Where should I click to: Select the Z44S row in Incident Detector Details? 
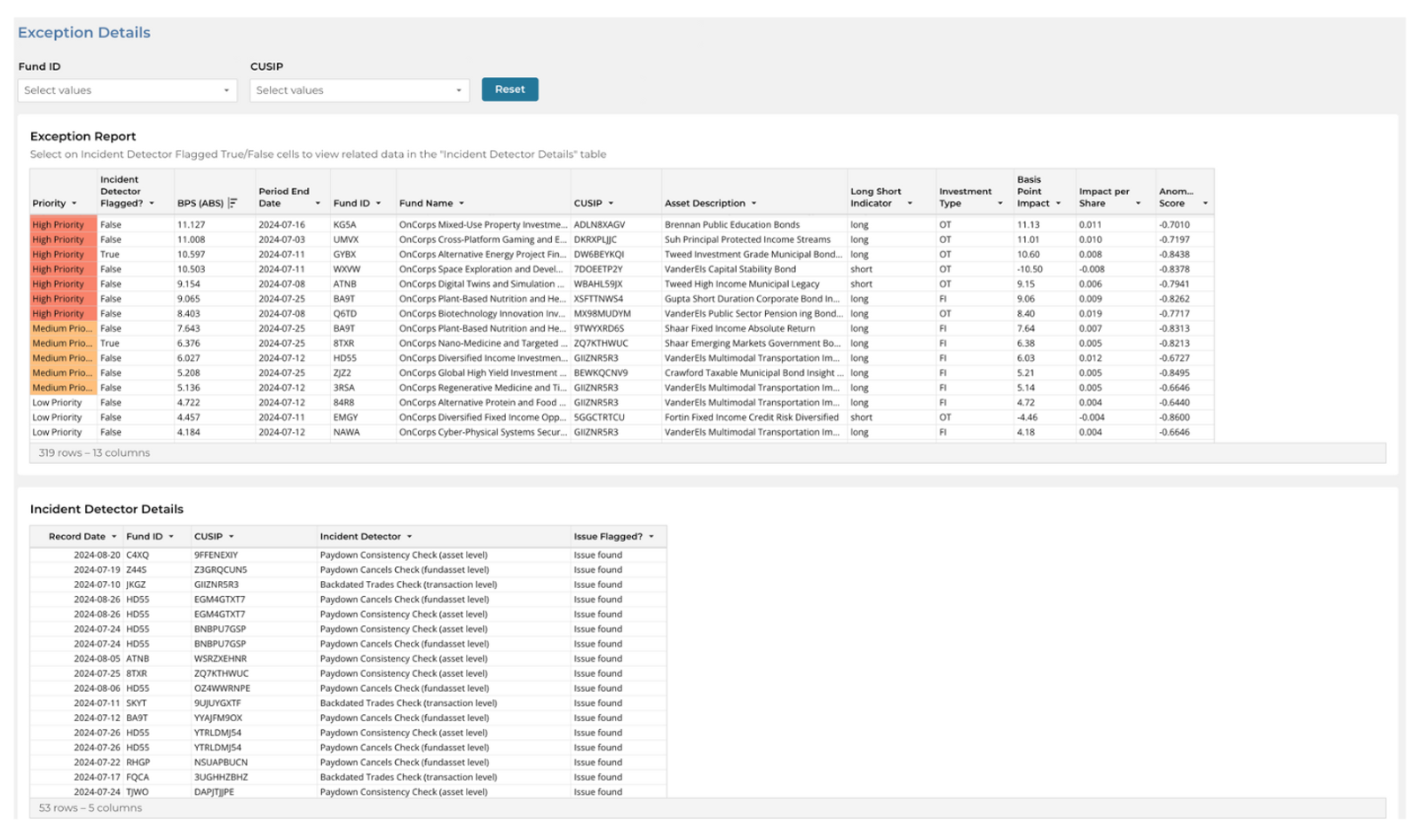coord(348,570)
